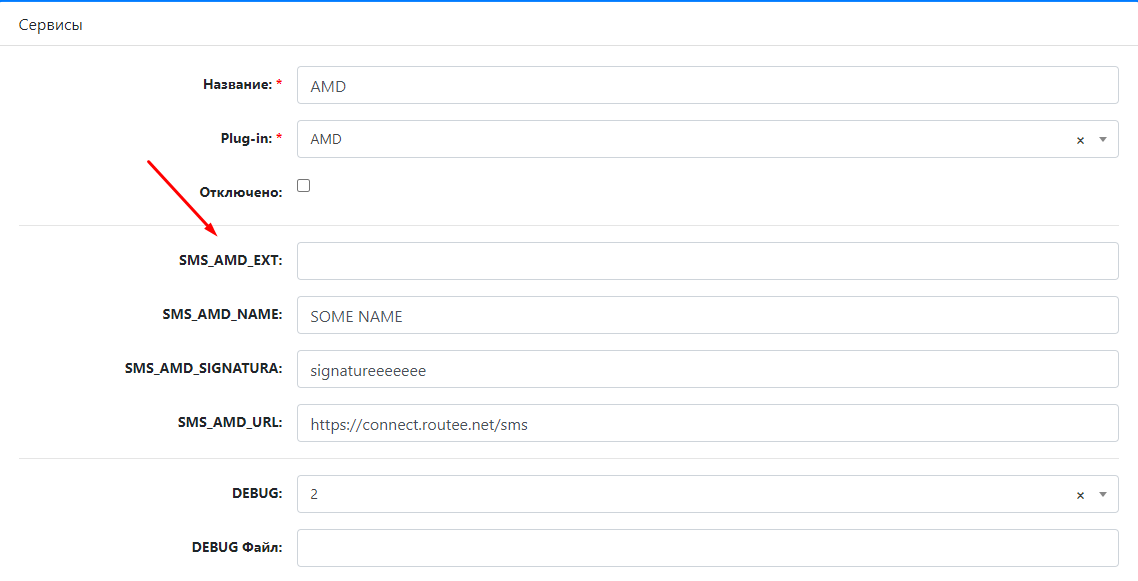The width and height of the screenshot is (1138, 581).
Task: Click the SMS_AMD_URL label
Action: coord(230,422)
